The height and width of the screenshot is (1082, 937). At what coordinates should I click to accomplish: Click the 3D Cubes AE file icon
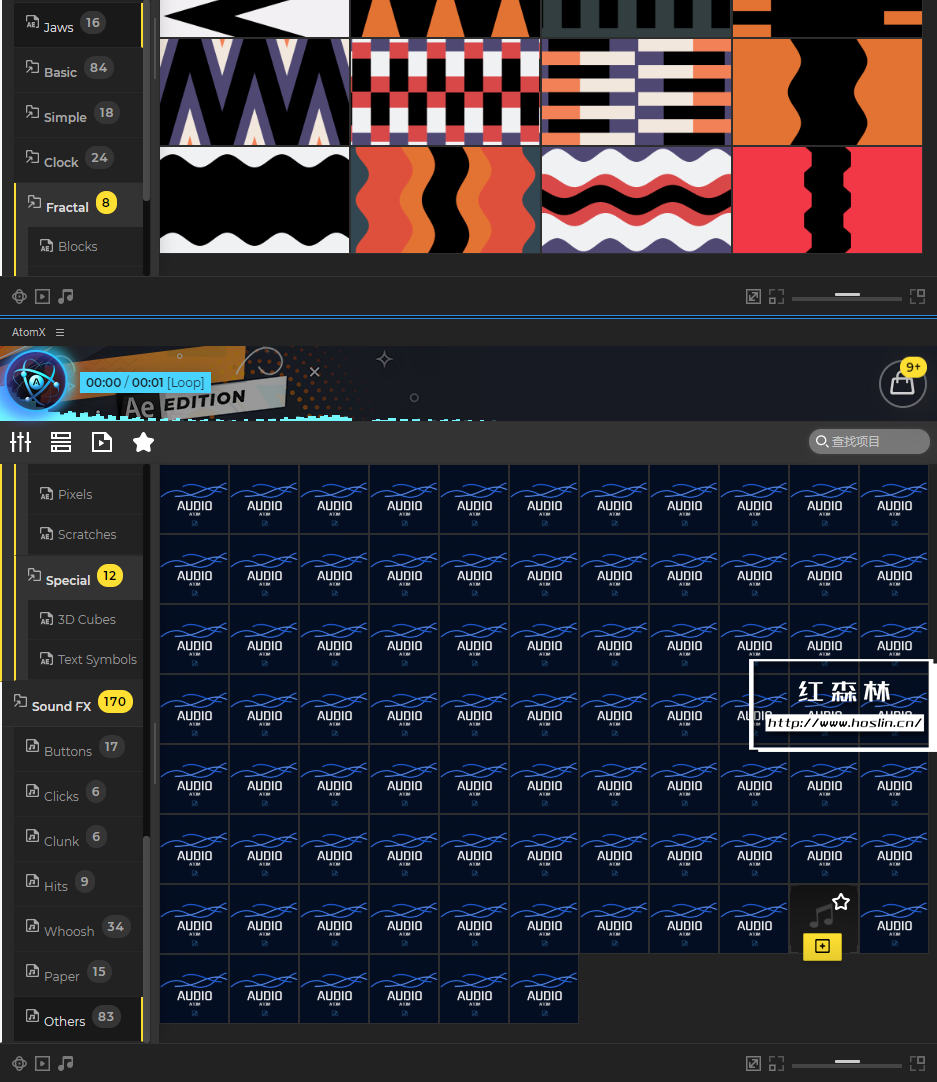(46, 619)
